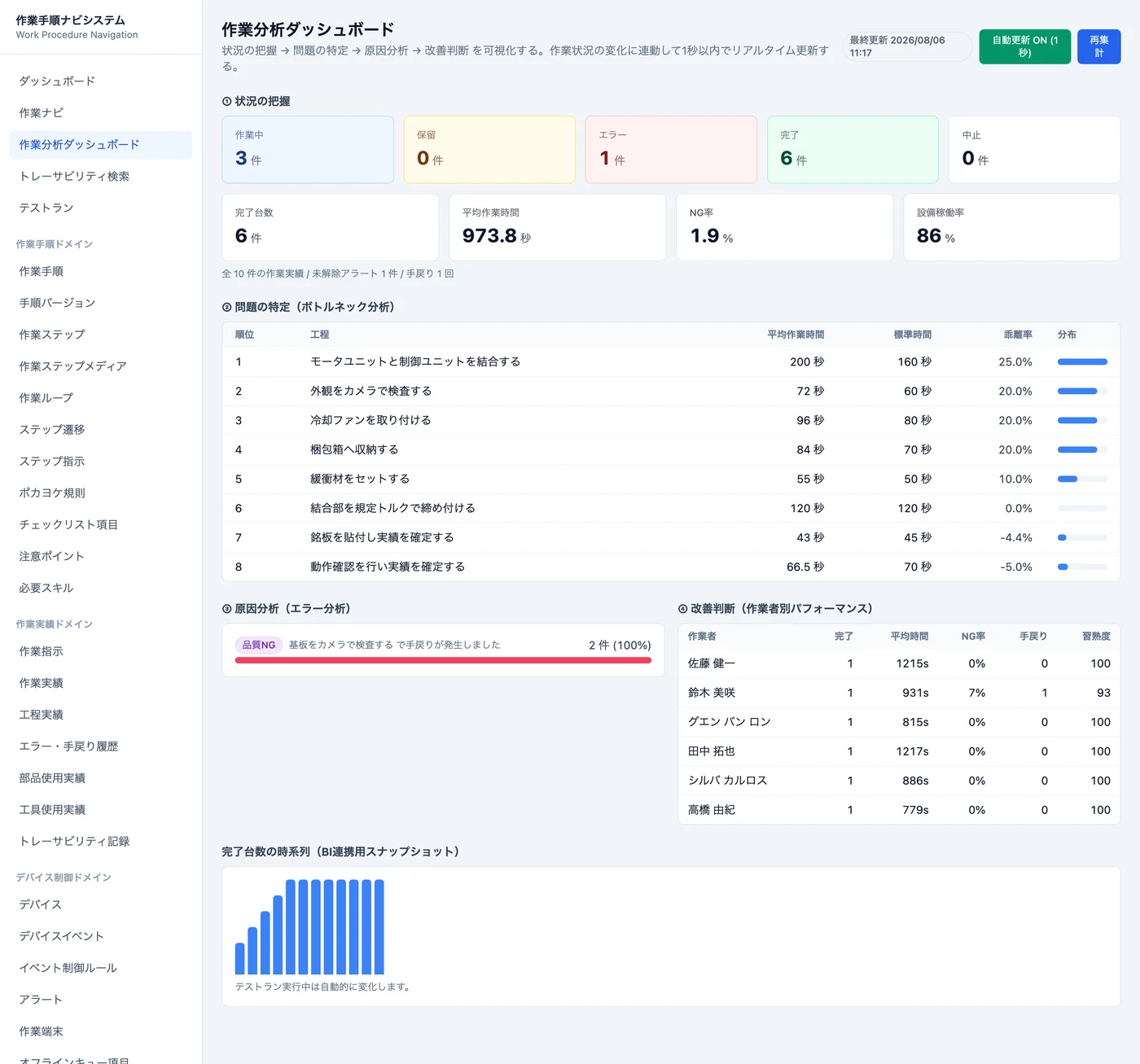Screen dimensions: 1140x1064
Task: Open 作業手順 in the sidebar
Action: tap(101, 272)
